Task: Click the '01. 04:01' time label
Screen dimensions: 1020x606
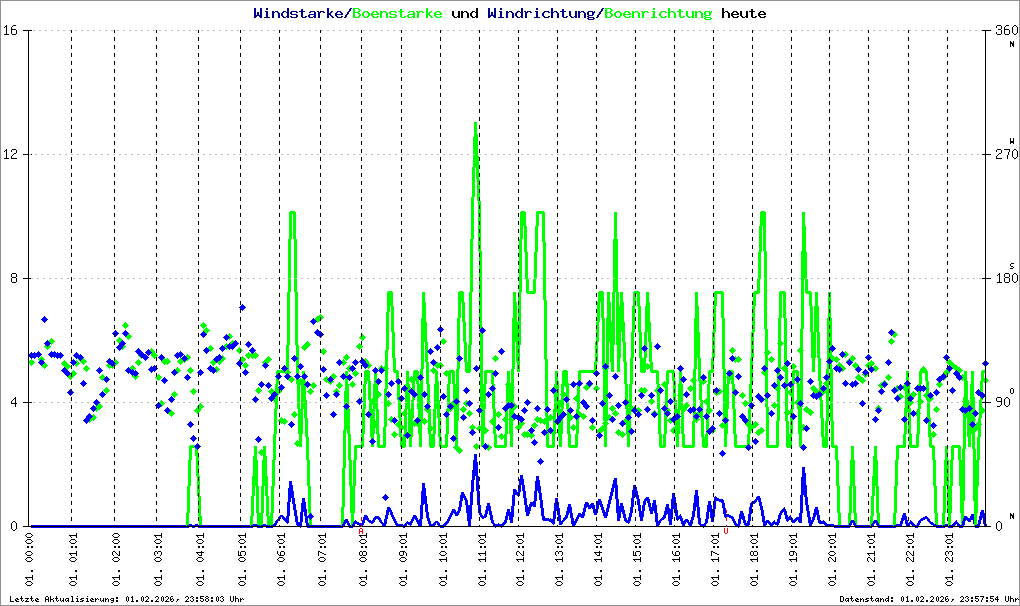Action: point(200,560)
